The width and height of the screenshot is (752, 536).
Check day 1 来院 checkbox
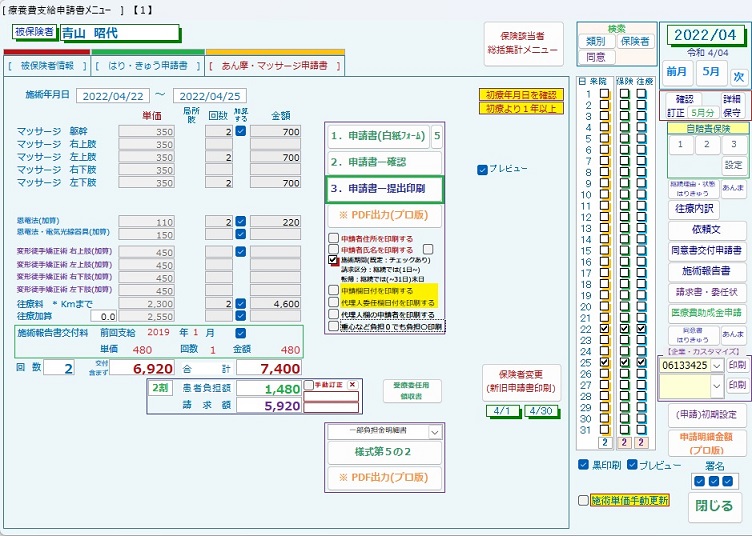[x=604, y=93]
